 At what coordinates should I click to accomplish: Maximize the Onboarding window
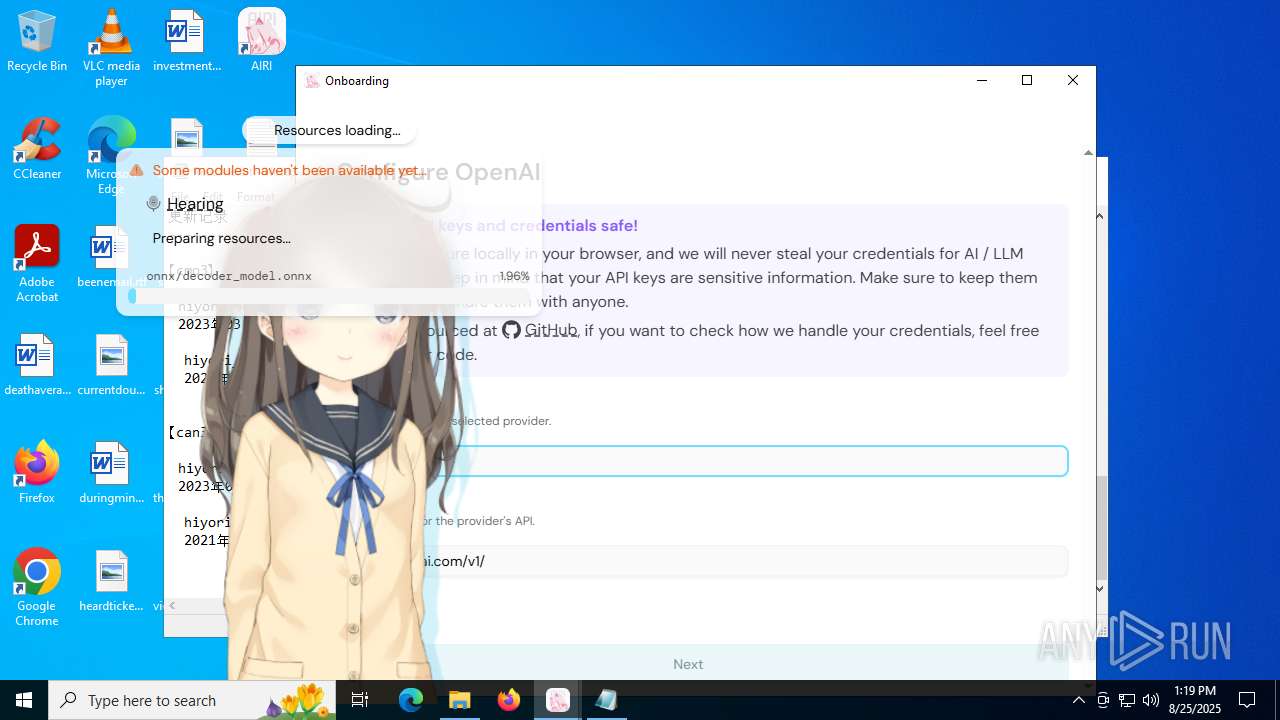[1027, 80]
